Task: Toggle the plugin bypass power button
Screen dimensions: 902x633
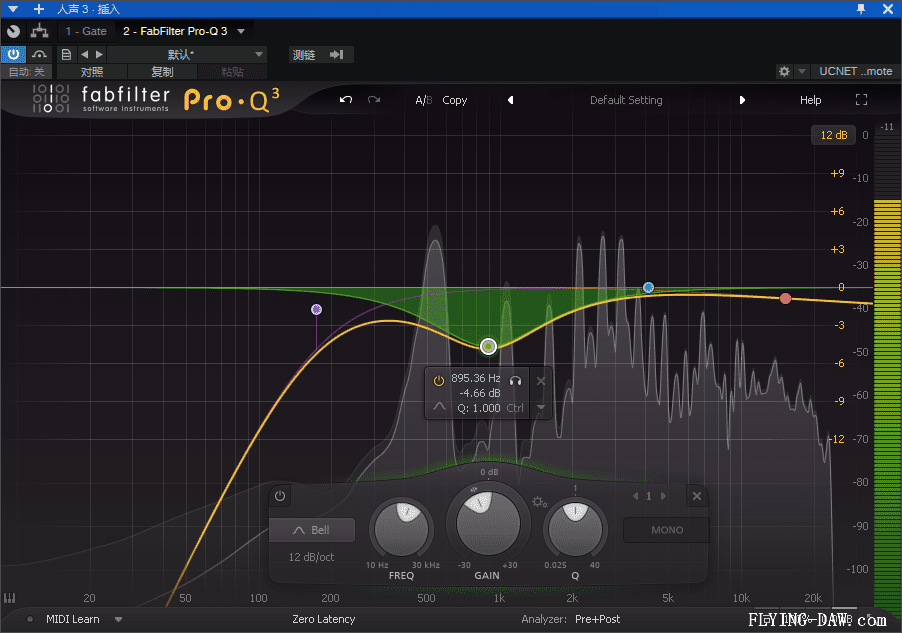Action: tap(14, 54)
